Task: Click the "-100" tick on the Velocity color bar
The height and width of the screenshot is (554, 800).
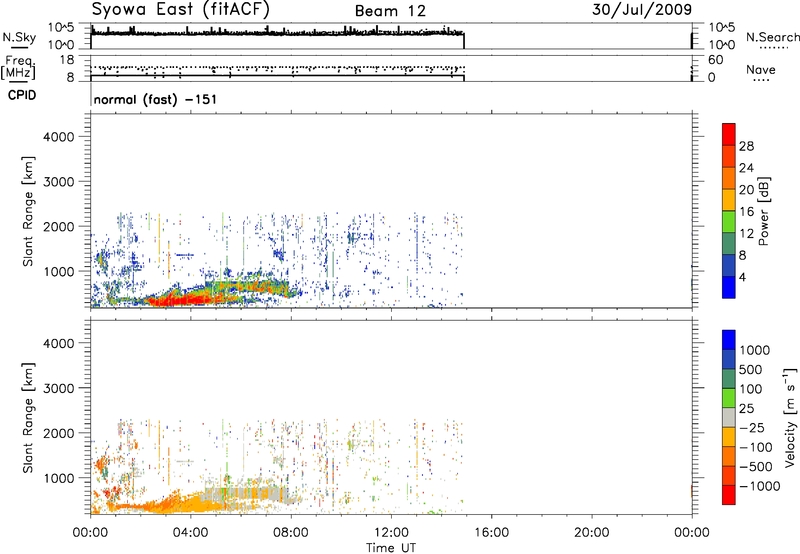Action: pos(756,447)
